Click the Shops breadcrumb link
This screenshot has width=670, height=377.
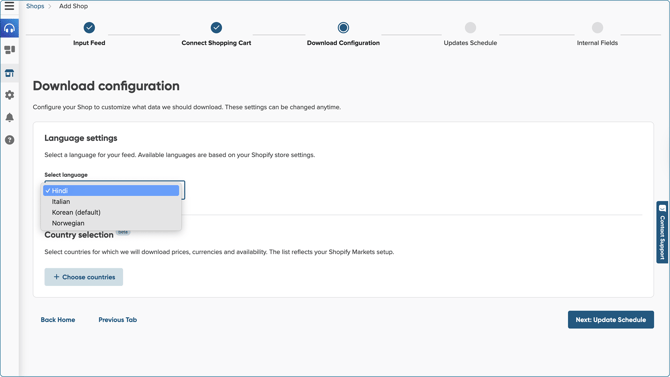tap(35, 6)
